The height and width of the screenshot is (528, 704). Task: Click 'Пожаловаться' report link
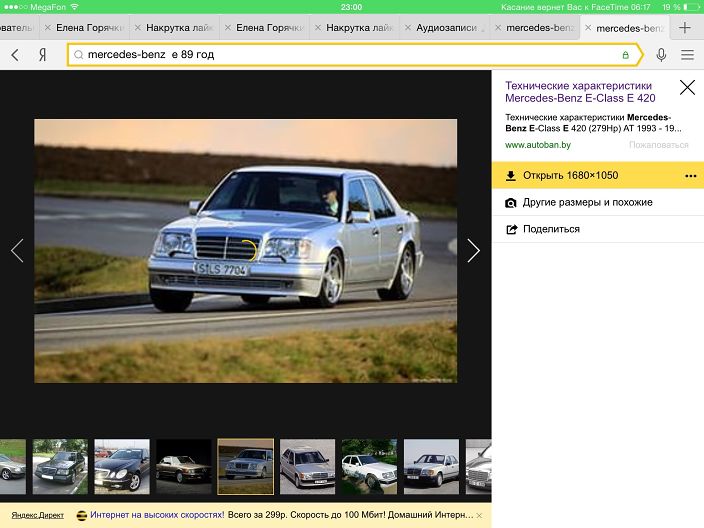point(659,145)
